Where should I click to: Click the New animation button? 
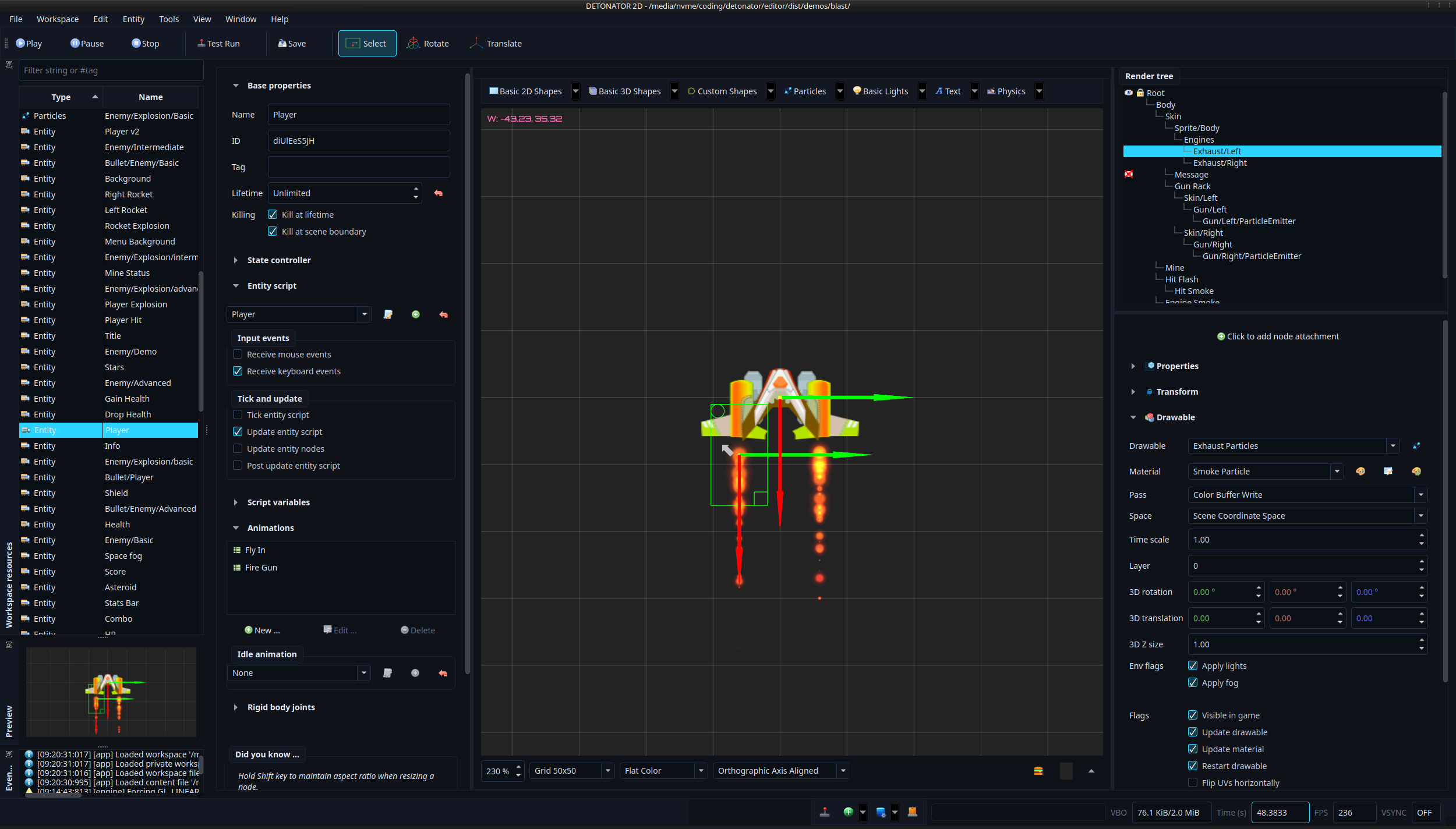pos(263,630)
